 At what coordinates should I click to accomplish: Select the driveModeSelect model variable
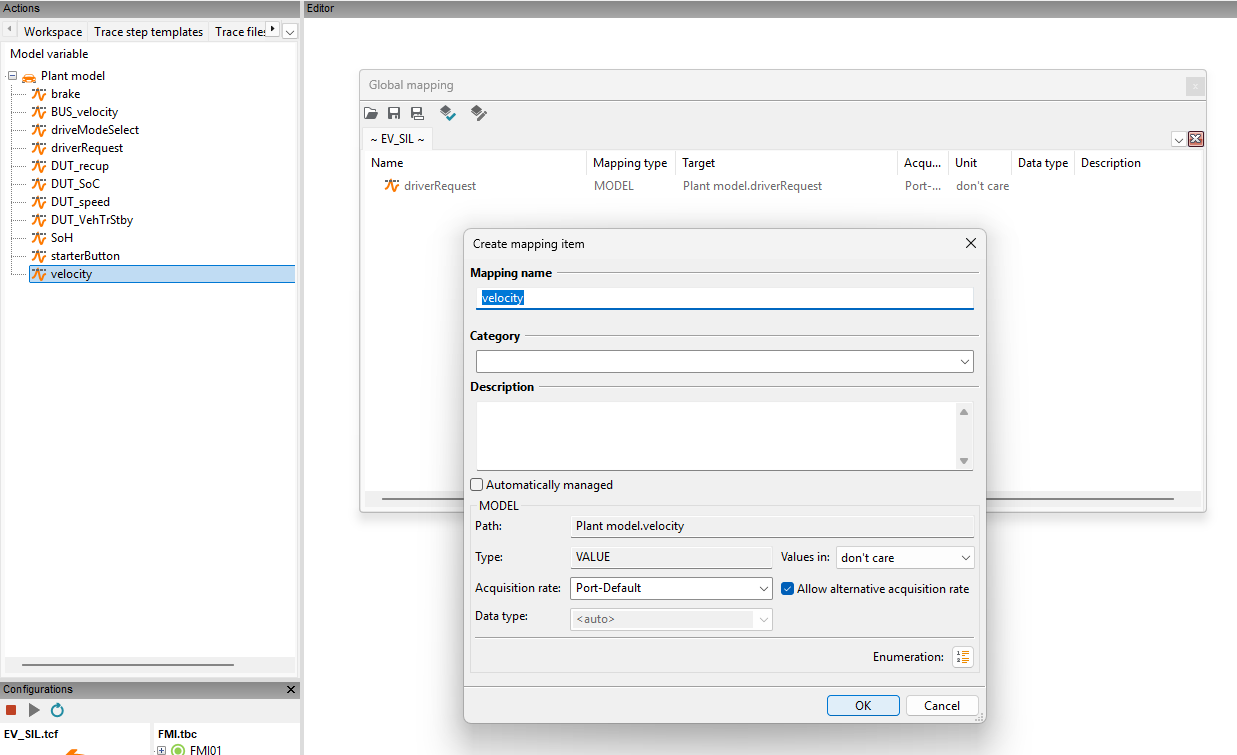[x=95, y=130]
